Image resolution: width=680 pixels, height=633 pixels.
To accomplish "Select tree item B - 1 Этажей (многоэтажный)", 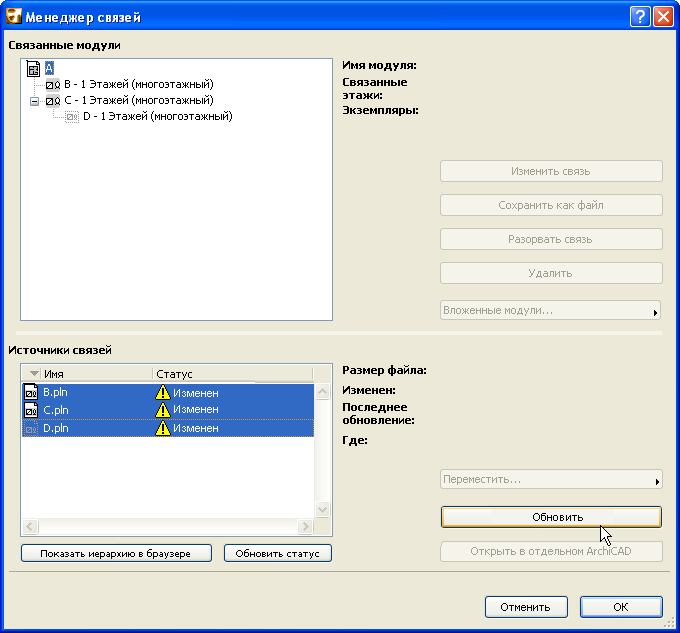I will tap(139, 84).
